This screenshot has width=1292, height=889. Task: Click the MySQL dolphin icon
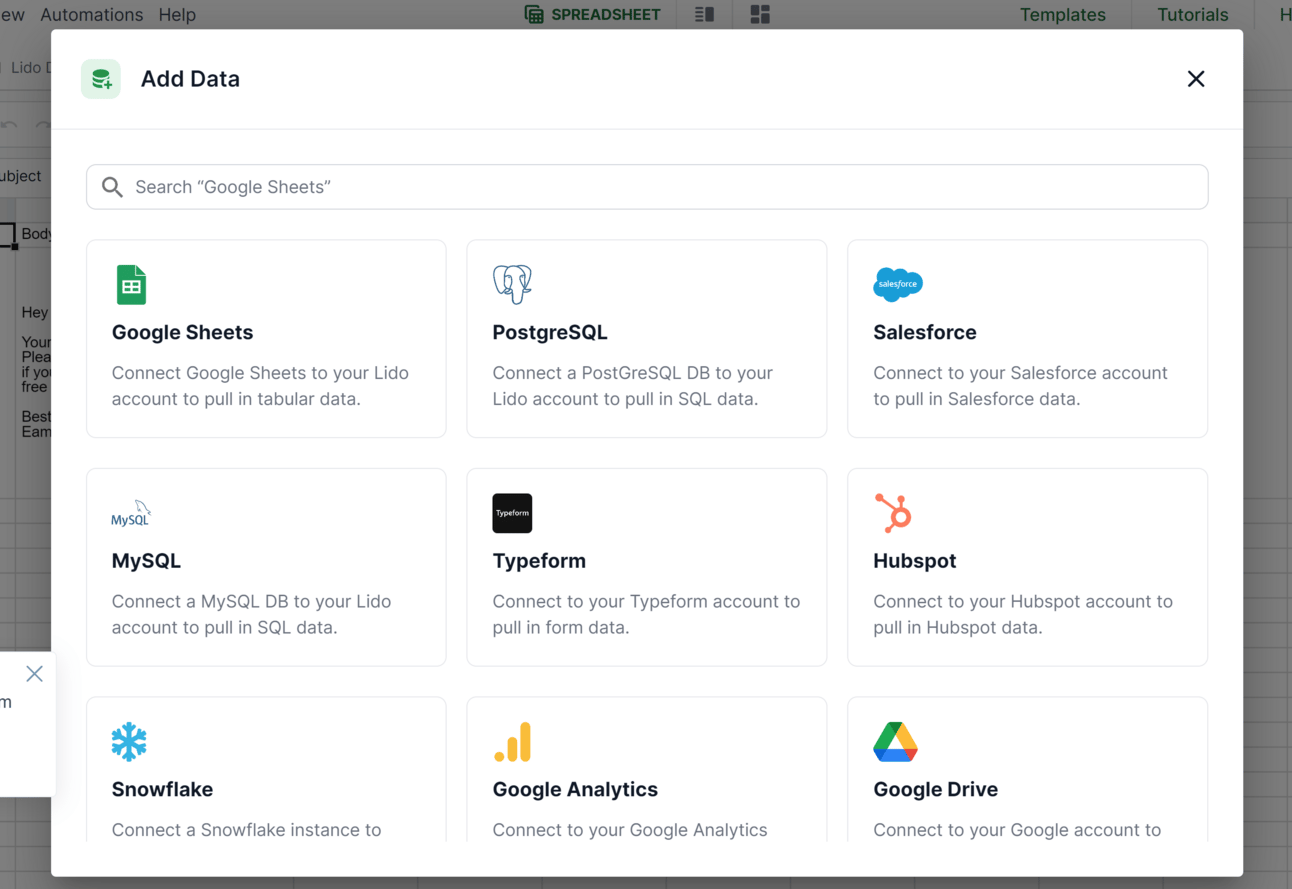click(x=131, y=514)
